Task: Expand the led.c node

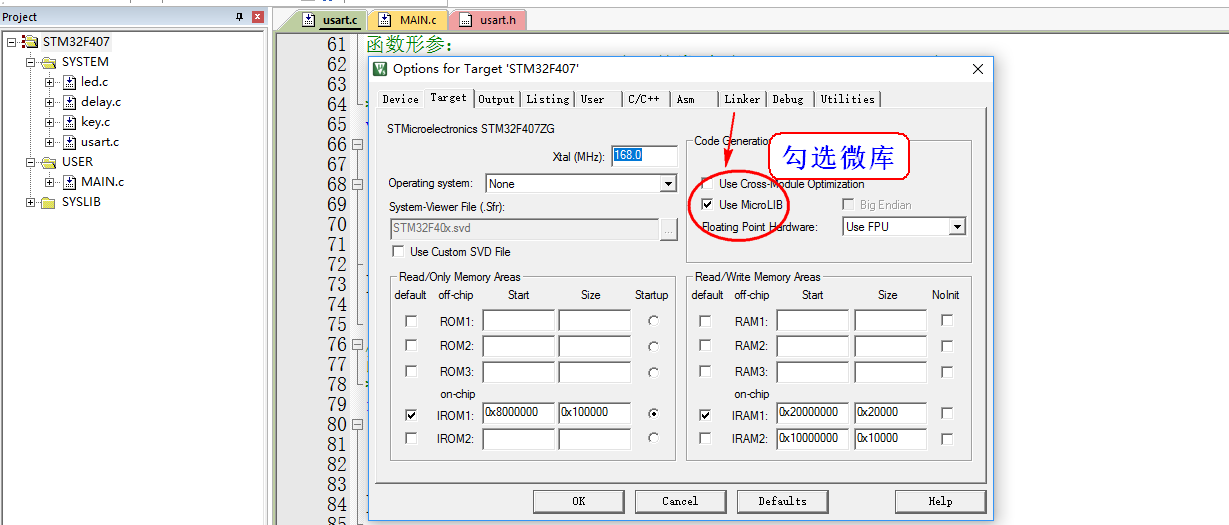Action: click(50, 82)
